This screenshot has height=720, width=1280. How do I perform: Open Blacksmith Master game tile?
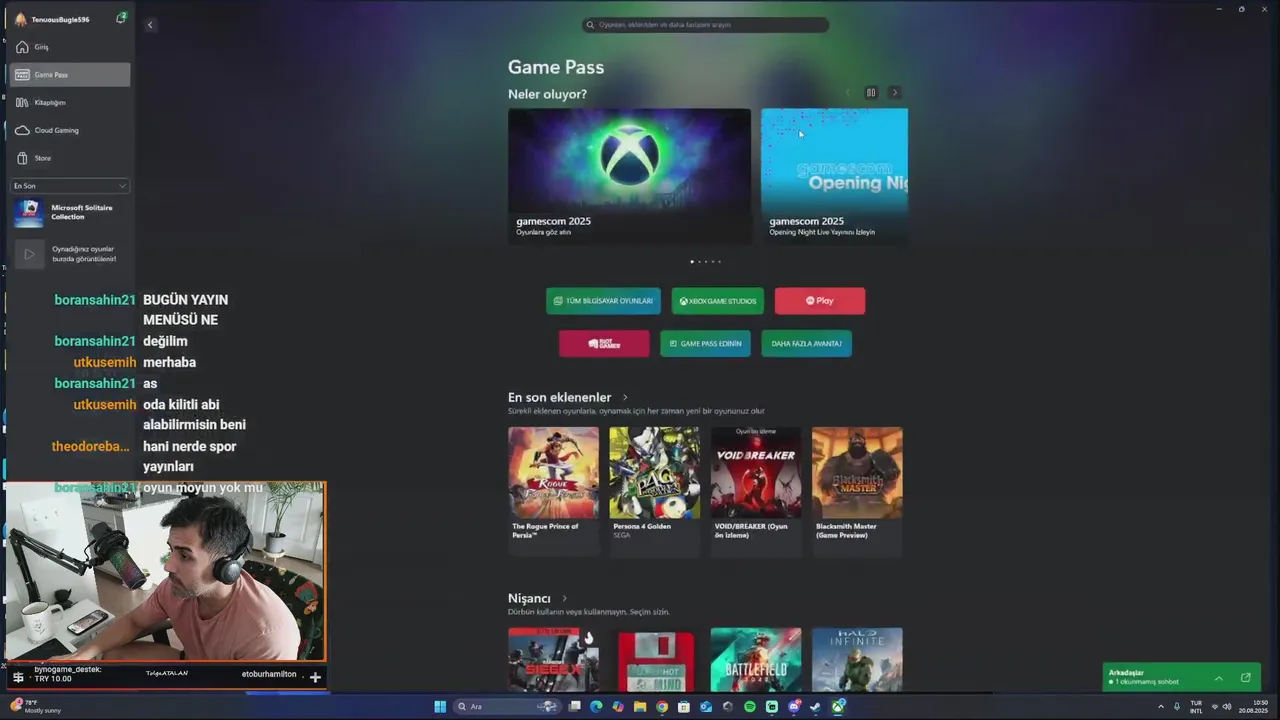tap(857, 490)
